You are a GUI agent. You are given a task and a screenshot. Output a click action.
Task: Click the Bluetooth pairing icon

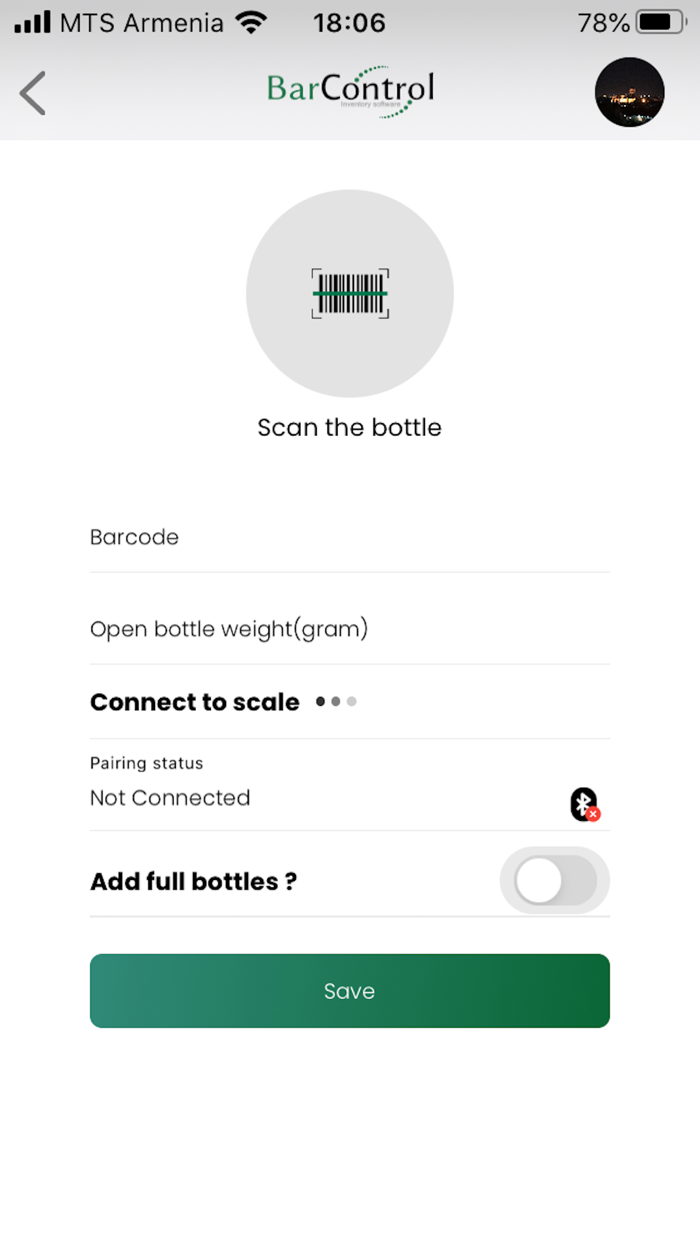584,802
